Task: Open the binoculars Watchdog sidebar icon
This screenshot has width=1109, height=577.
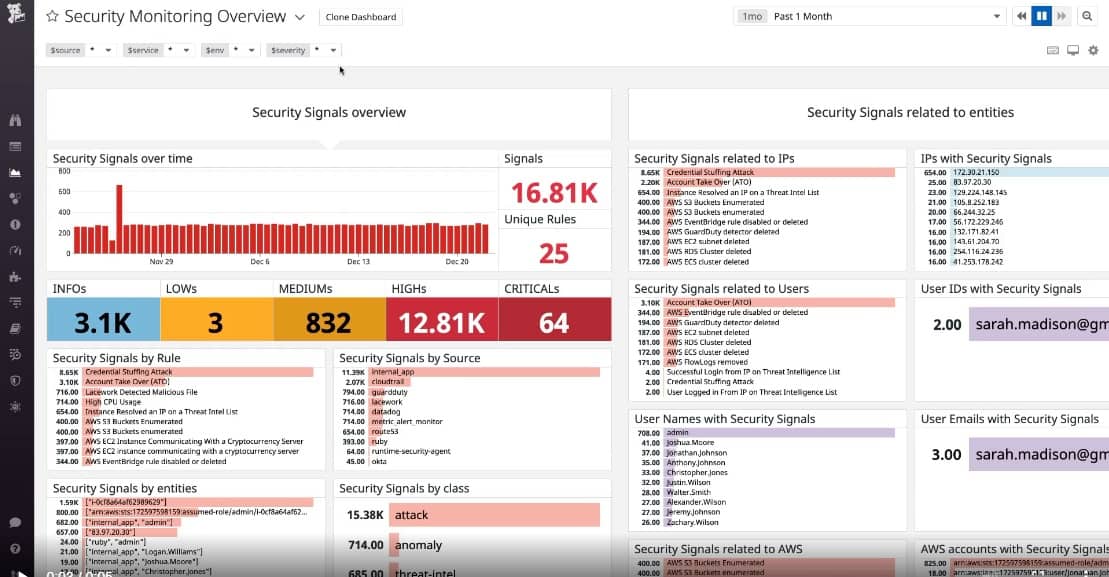Action: pyautogui.click(x=16, y=120)
